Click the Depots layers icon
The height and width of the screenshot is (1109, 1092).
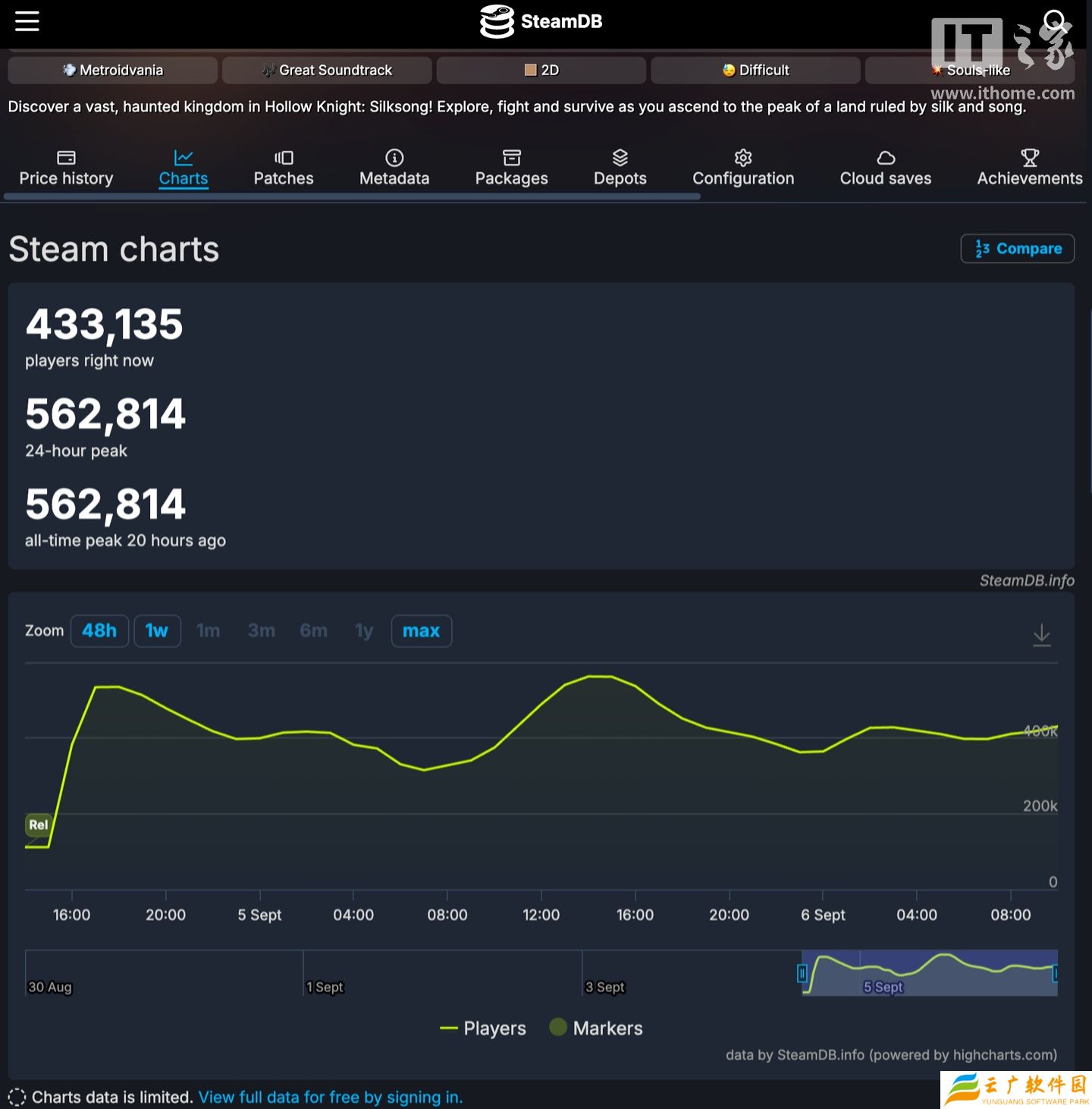pos(620,158)
